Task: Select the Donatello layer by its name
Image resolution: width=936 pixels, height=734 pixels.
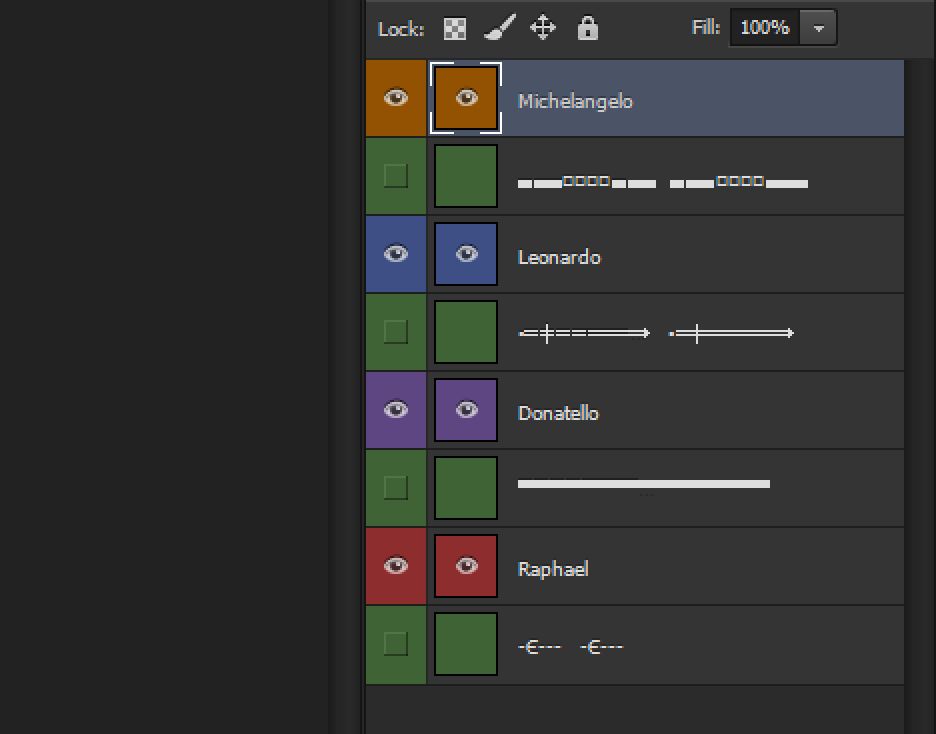Action: click(x=558, y=413)
